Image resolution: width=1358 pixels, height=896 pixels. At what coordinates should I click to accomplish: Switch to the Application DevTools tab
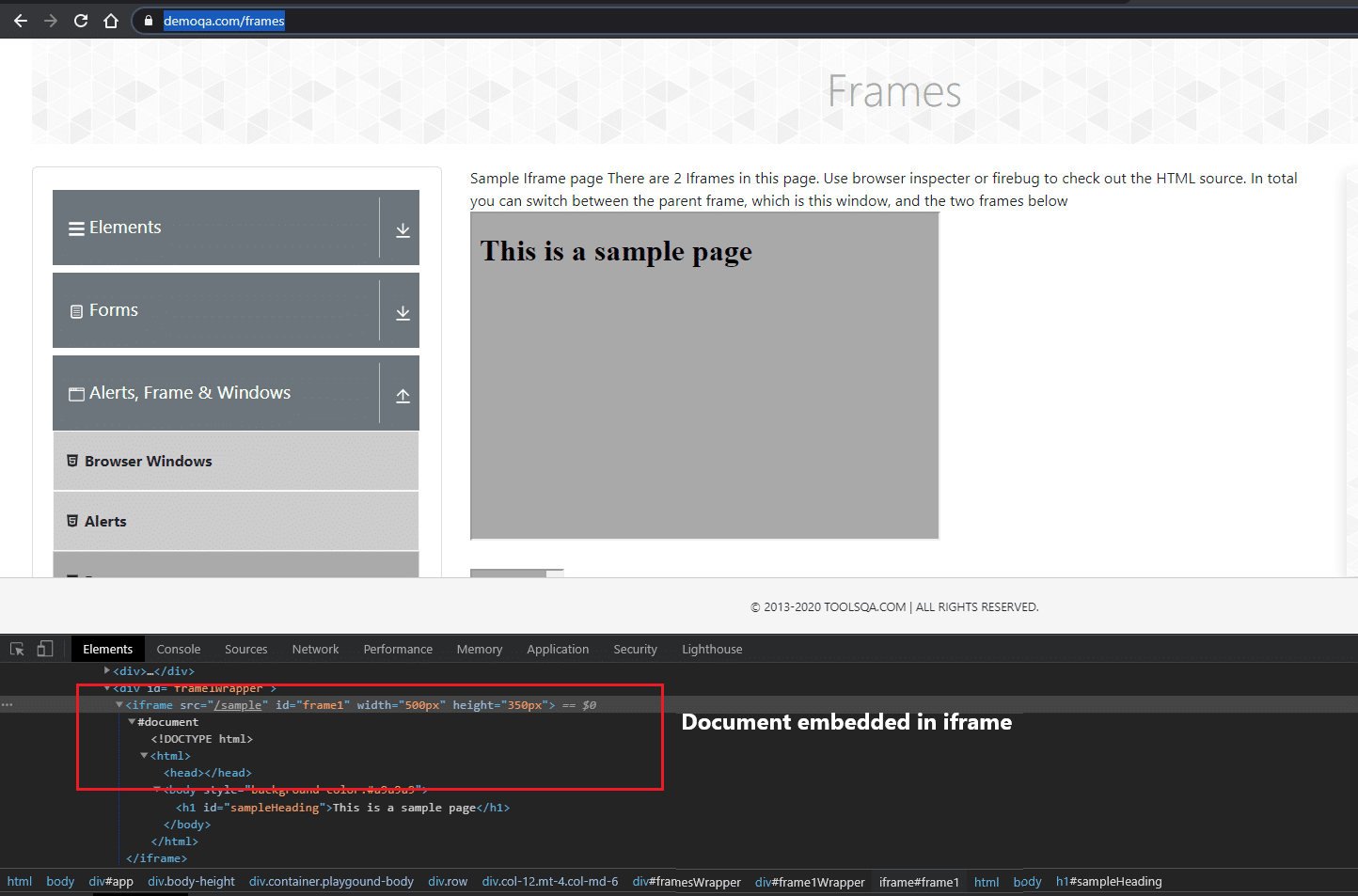[558, 649]
